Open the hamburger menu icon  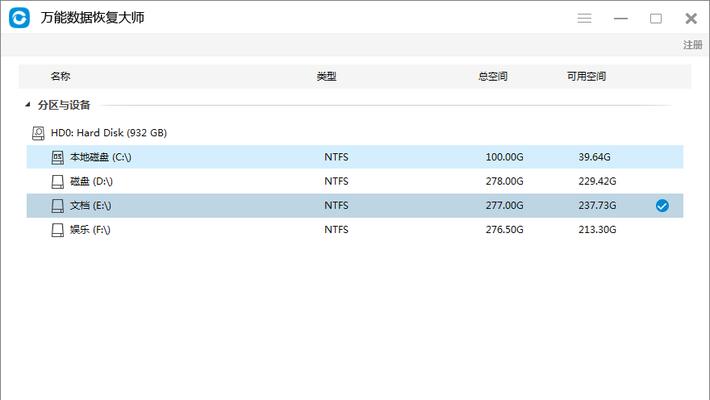584,18
